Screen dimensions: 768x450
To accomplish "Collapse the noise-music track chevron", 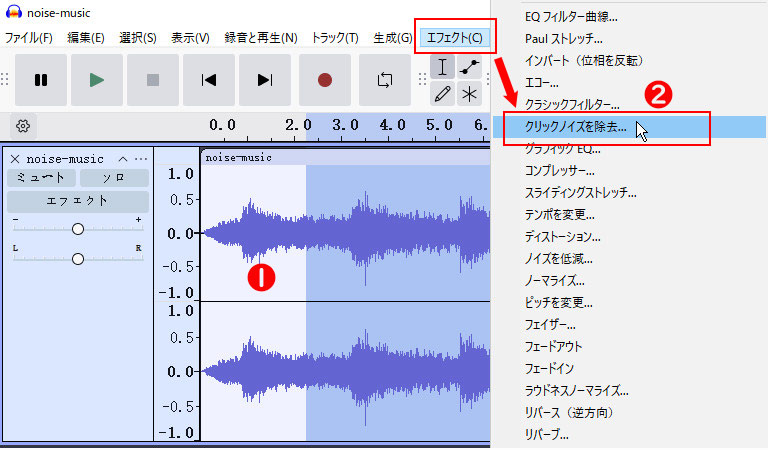I will tap(123, 159).
